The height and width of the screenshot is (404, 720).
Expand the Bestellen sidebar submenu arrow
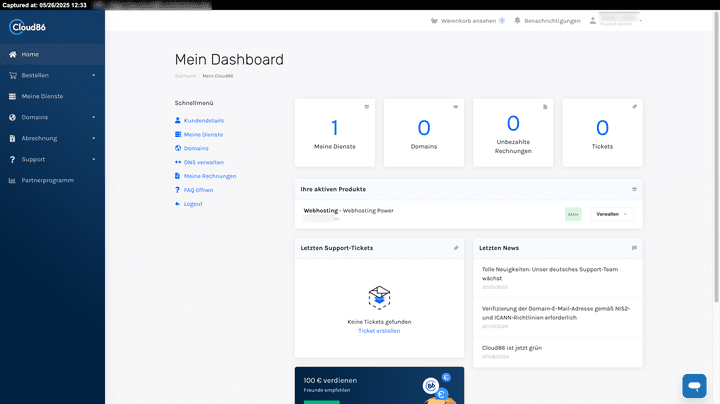pyautogui.click(x=94, y=75)
